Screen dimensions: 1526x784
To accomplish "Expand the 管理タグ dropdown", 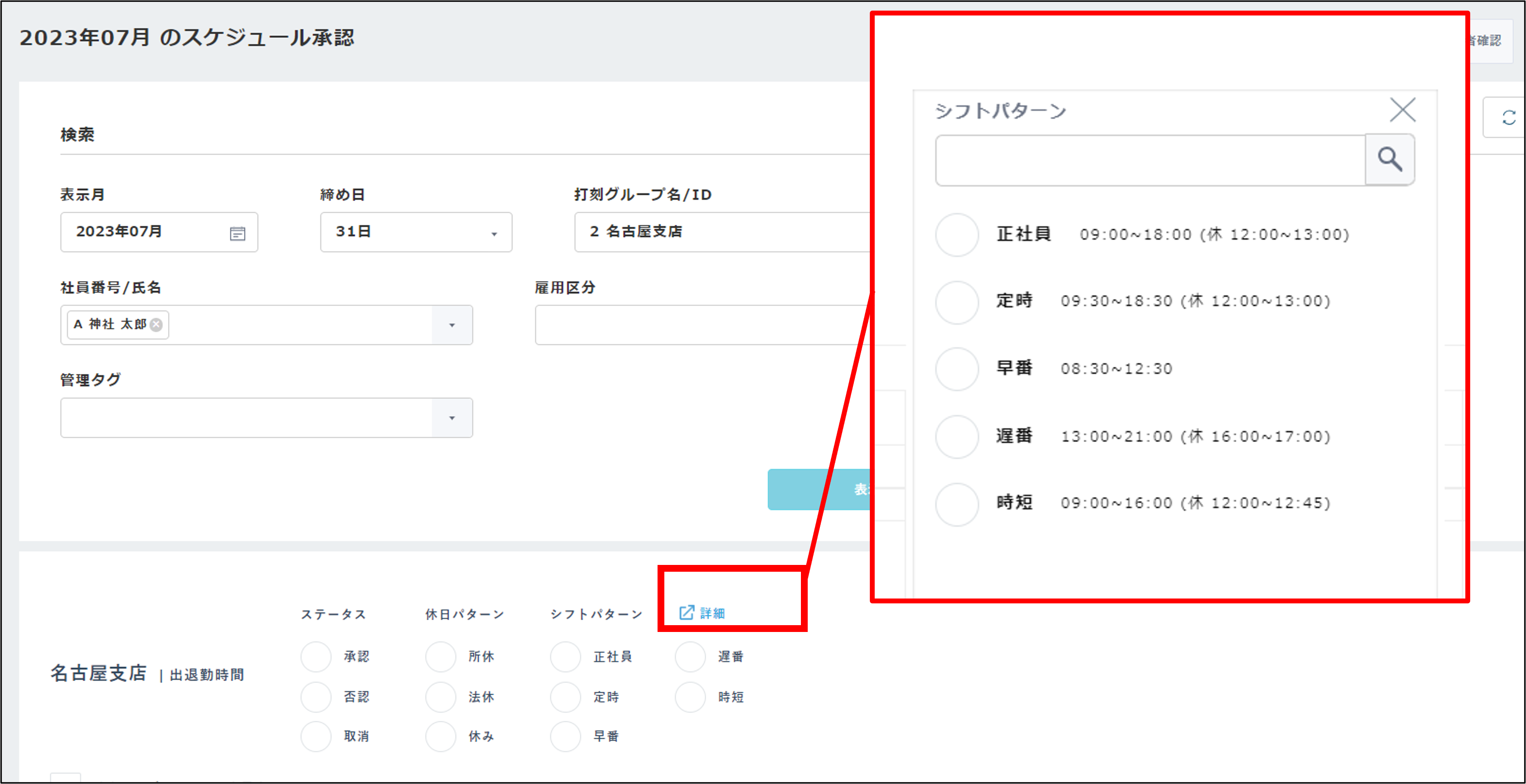I will pos(452,417).
